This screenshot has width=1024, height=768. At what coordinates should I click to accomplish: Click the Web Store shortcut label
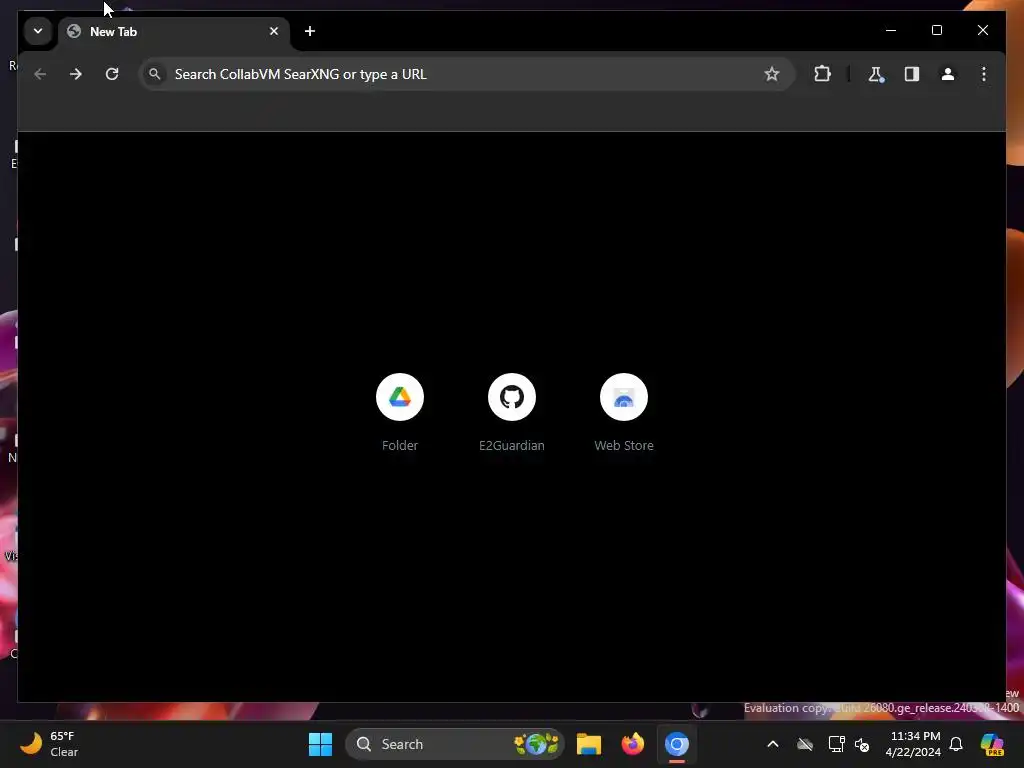[x=624, y=445]
